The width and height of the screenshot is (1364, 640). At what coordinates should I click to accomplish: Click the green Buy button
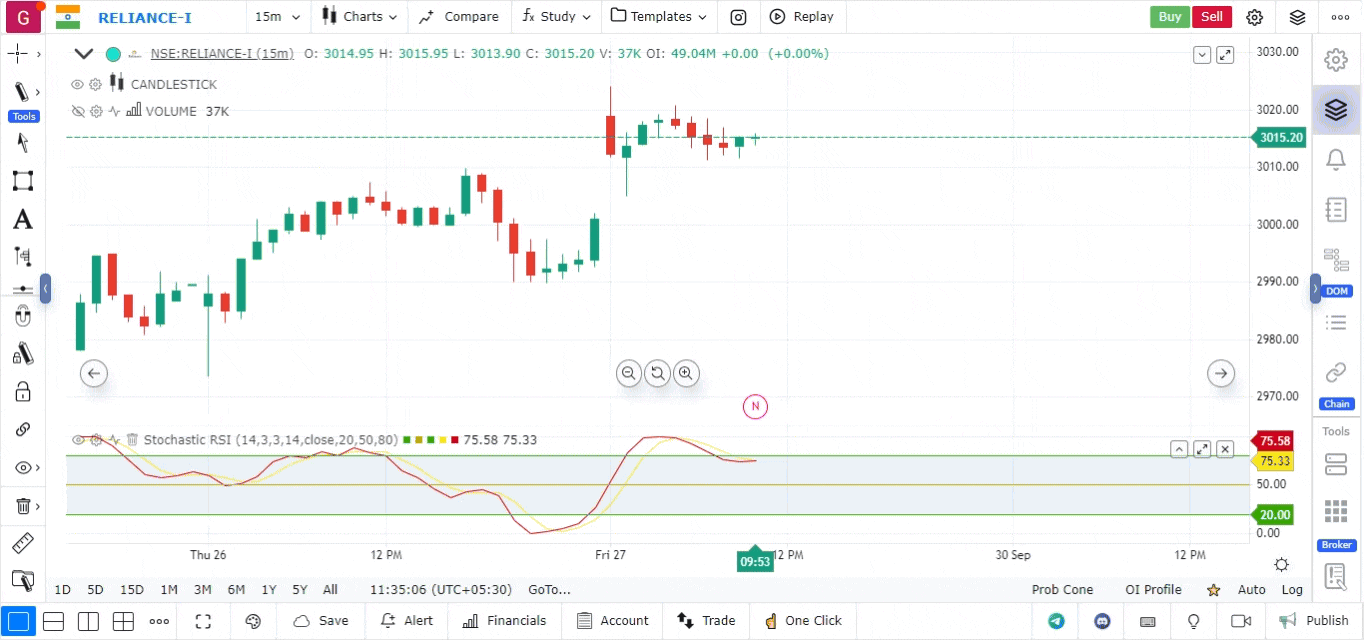pos(1169,17)
